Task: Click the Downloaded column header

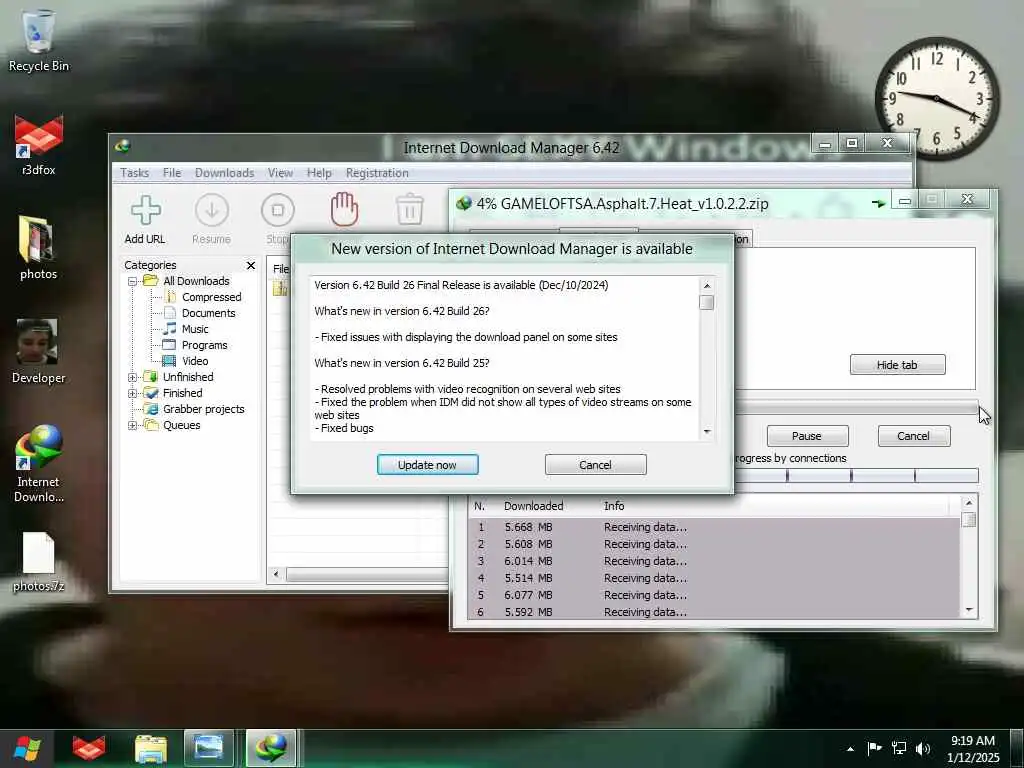Action: pos(534,506)
